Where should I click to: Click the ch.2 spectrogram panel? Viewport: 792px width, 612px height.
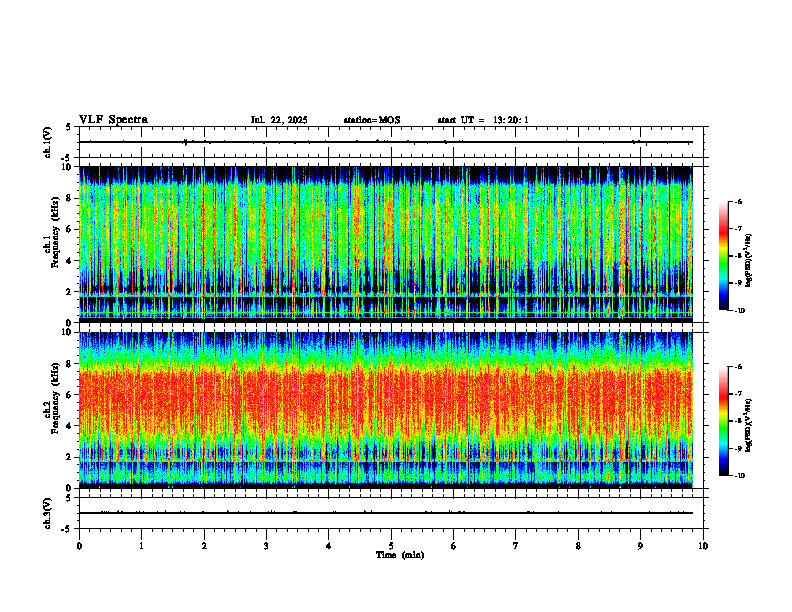(385, 410)
